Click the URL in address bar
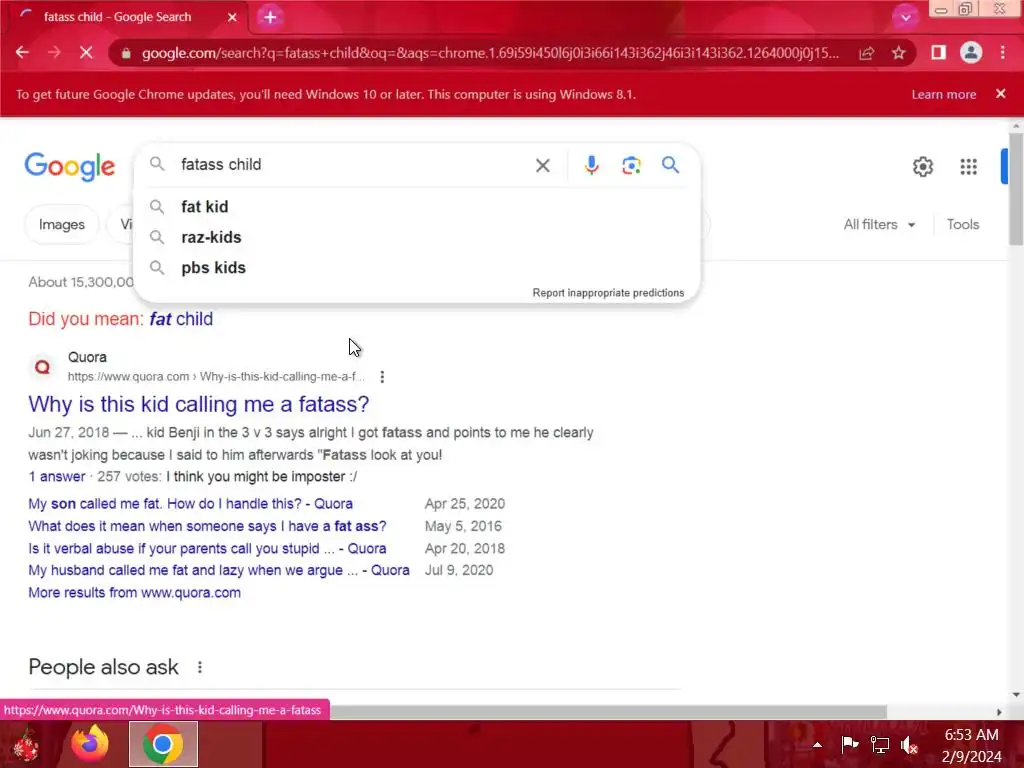Viewport: 1024px width, 768px height. point(490,53)
